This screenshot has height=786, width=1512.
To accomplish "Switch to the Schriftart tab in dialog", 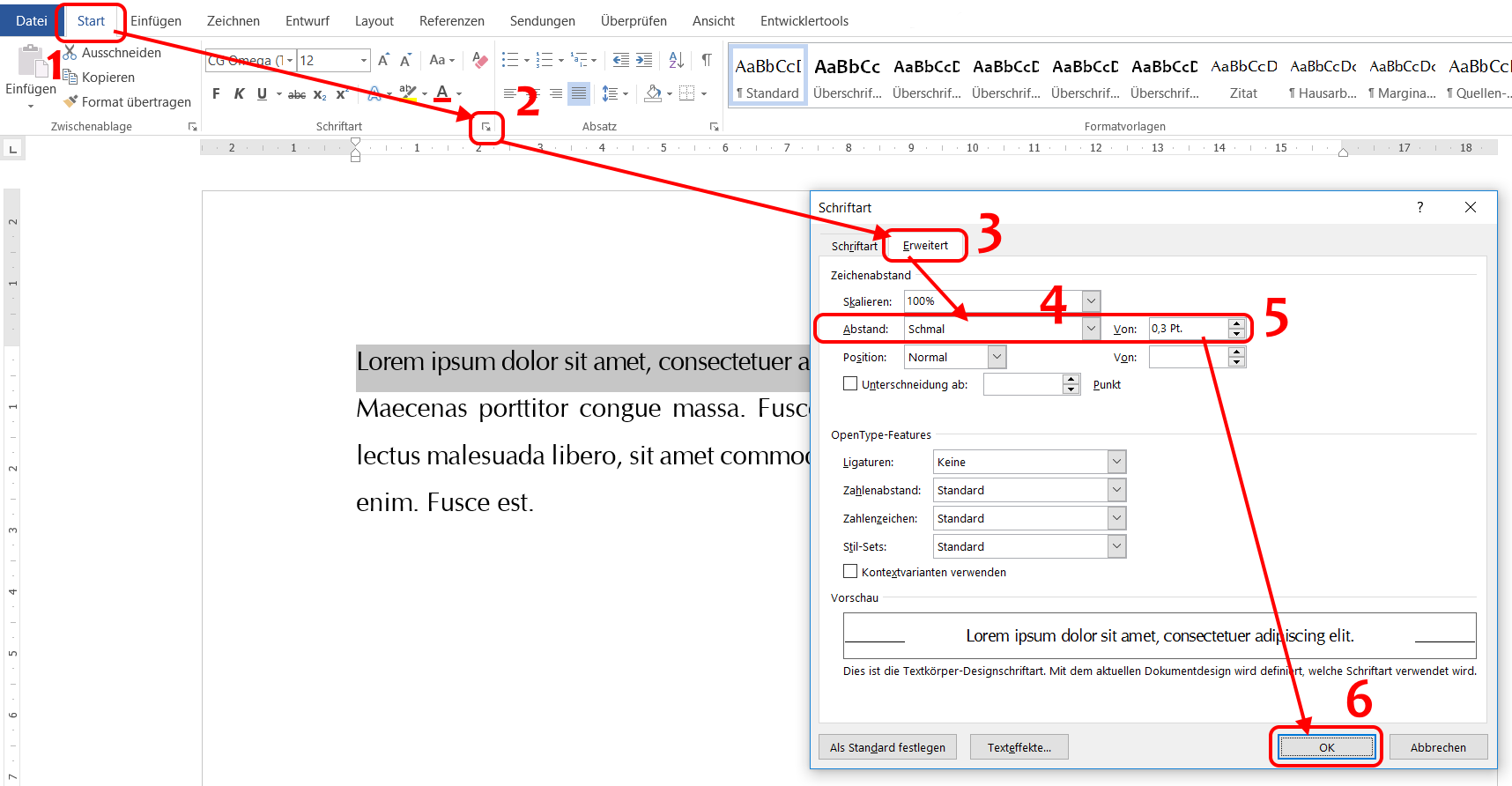I will click(854, 247).
